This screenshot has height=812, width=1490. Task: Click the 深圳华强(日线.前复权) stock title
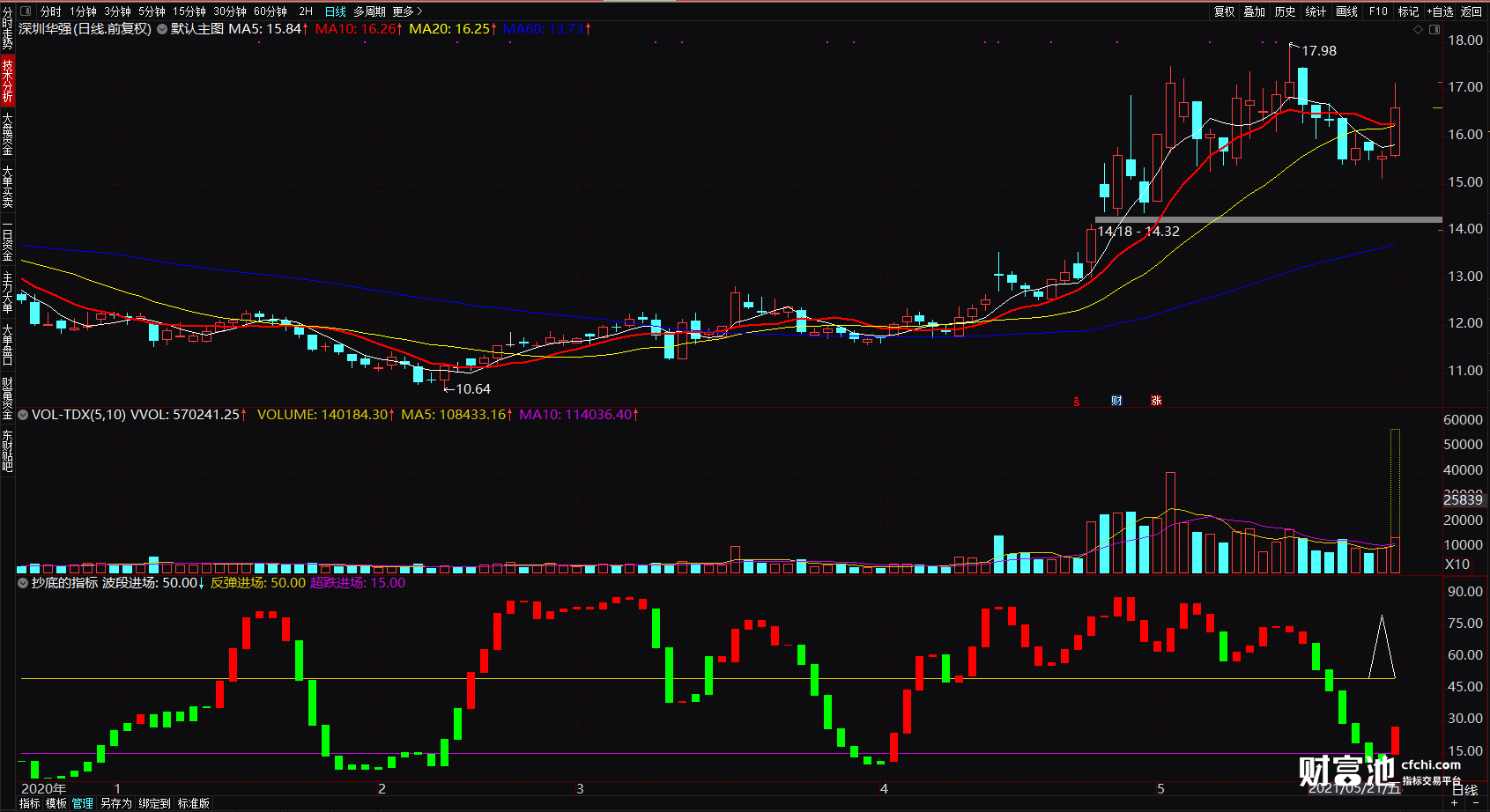coord(85,29)
